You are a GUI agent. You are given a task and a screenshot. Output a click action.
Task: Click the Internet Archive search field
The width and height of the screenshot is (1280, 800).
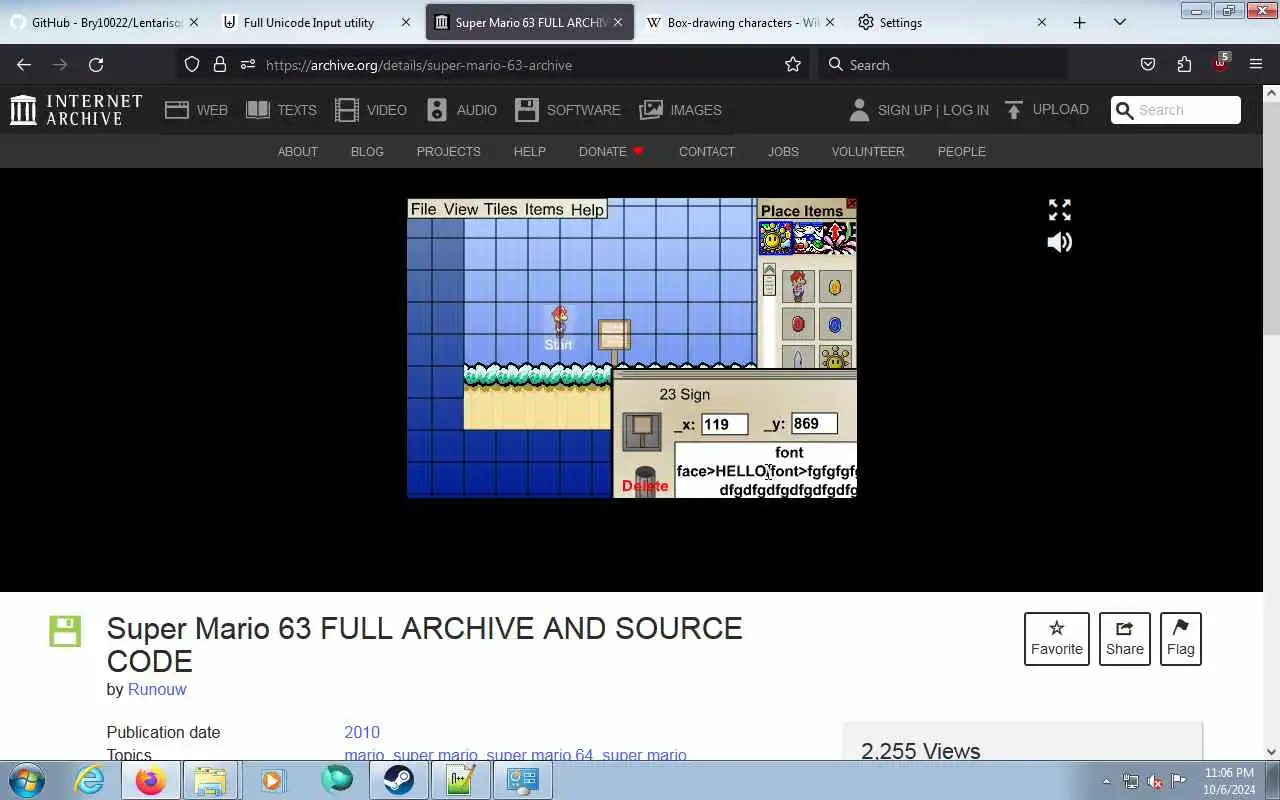click(x=1176, y=110)
